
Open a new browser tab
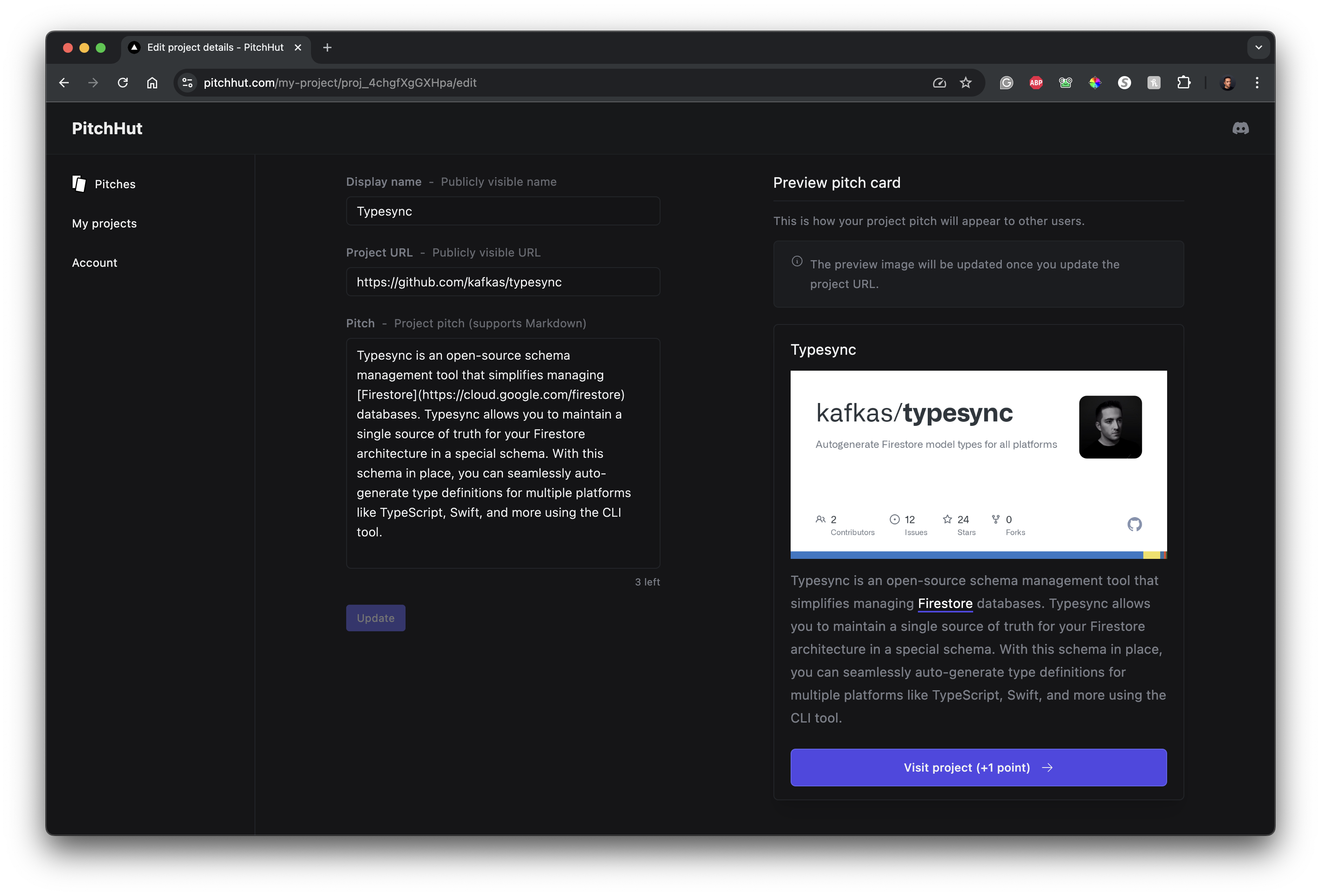click(327, 48)
